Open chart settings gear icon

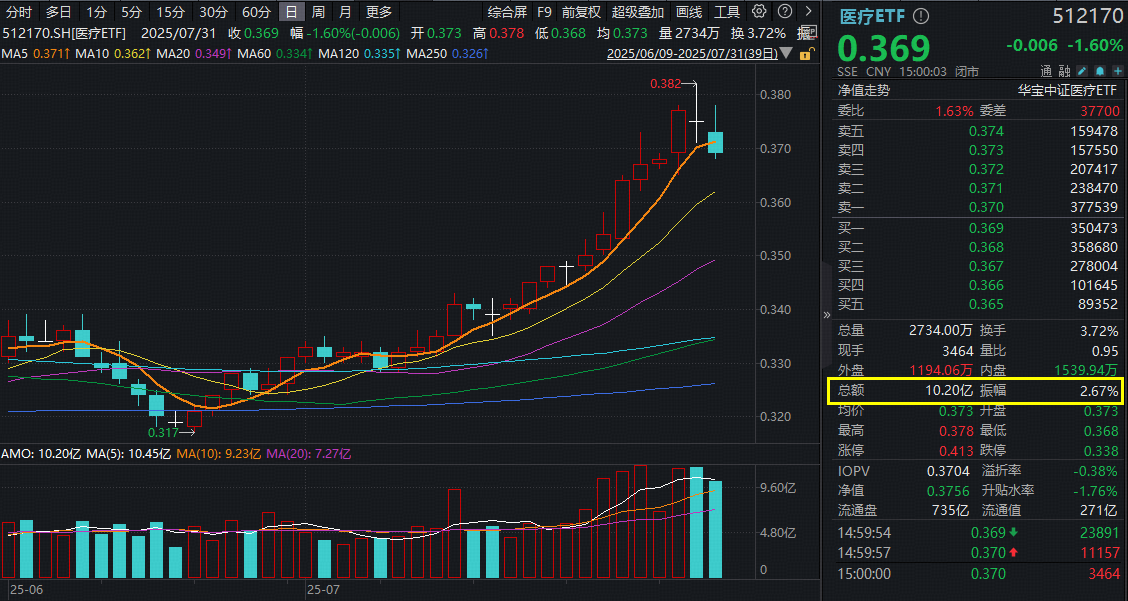(x=759, y=12)
